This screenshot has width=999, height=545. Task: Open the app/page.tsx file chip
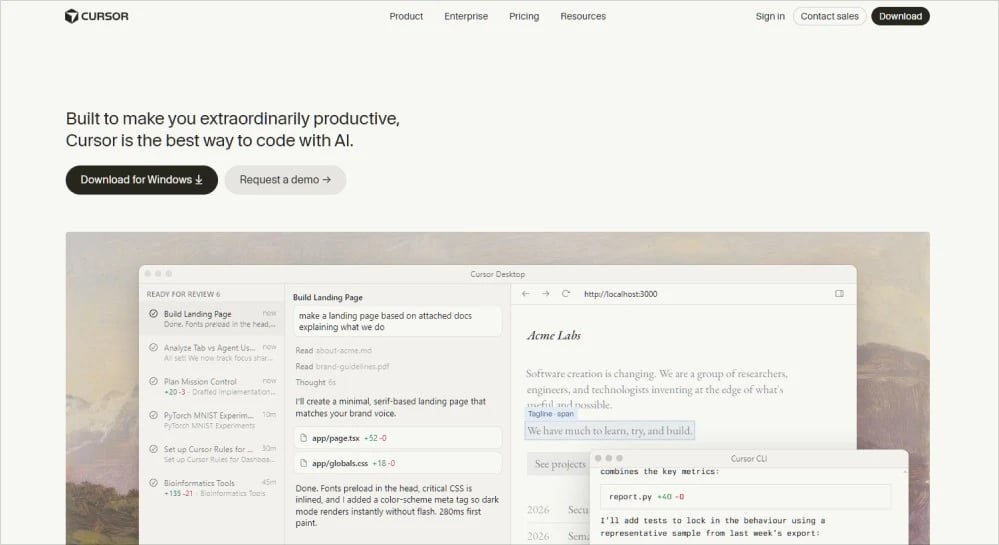398,438
